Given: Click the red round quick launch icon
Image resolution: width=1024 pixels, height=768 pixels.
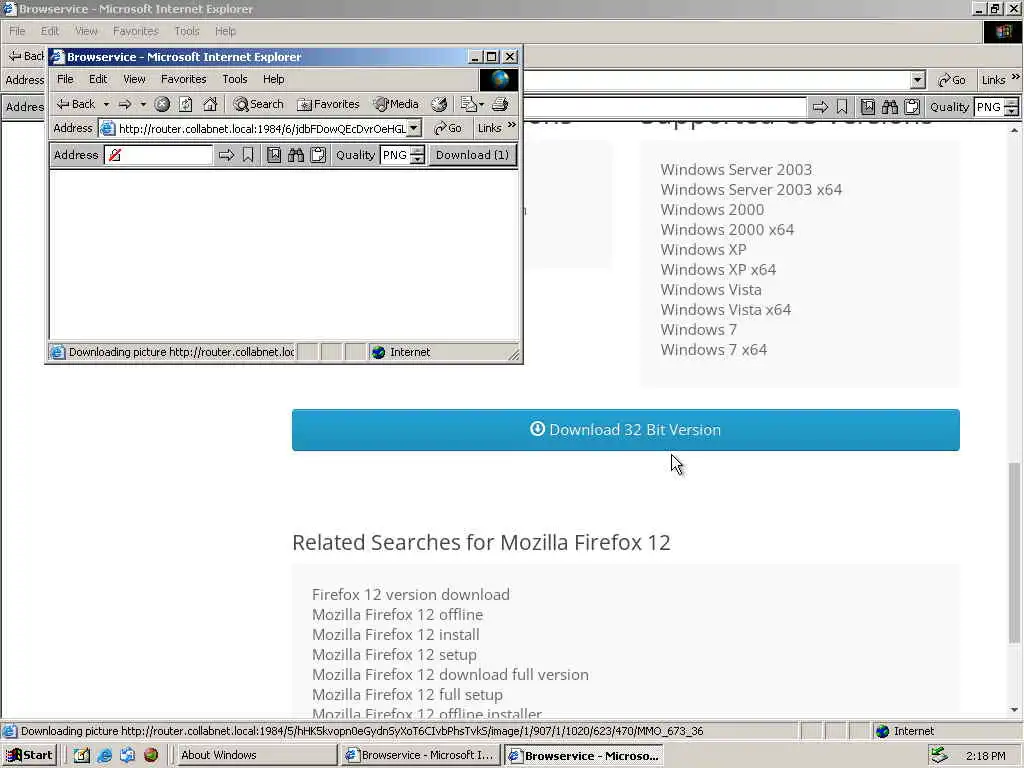Looking at the screenshot, I should click(x=151, y=755).
